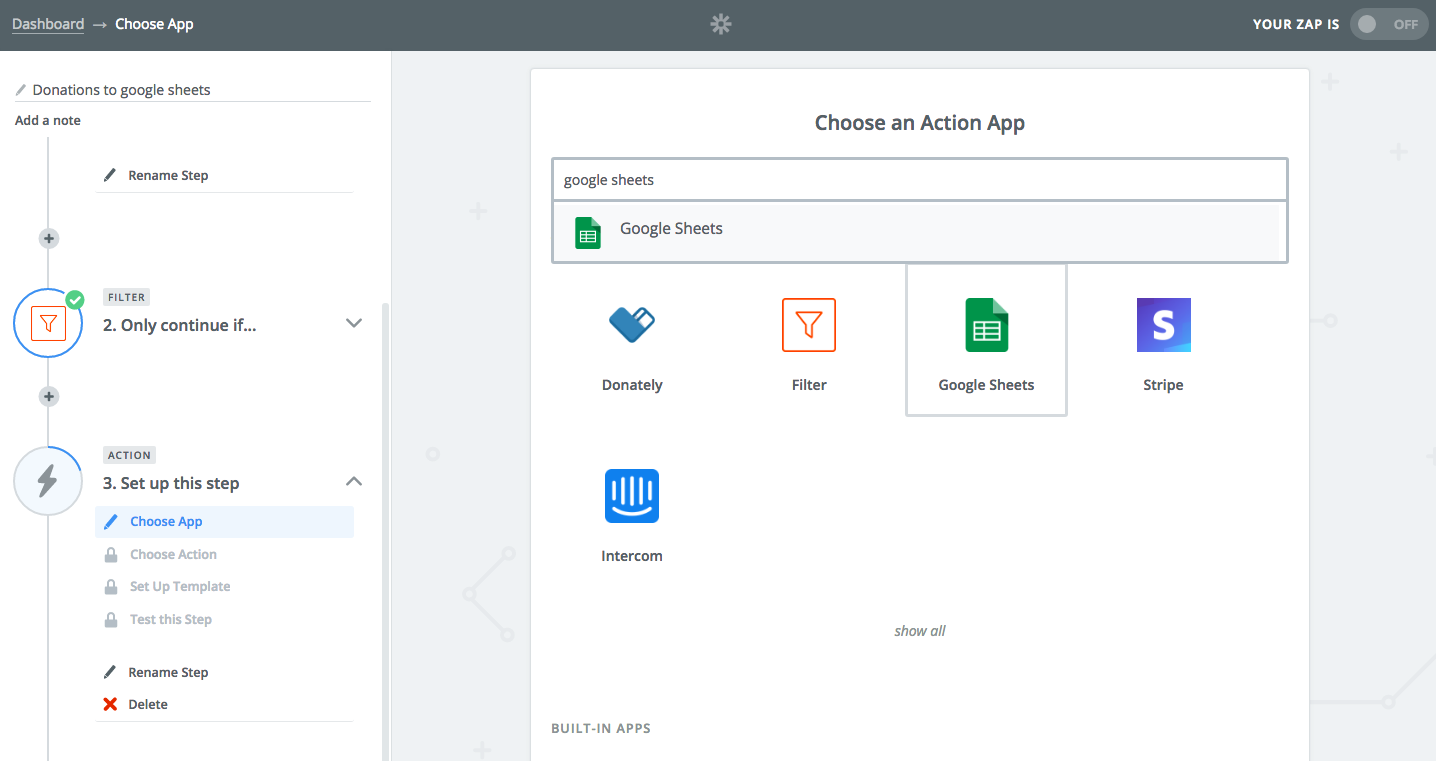The height and width of the screenshot is (761, 1436).
Task: Add a step above the Filter step
Action: click(x=48, y=238)
